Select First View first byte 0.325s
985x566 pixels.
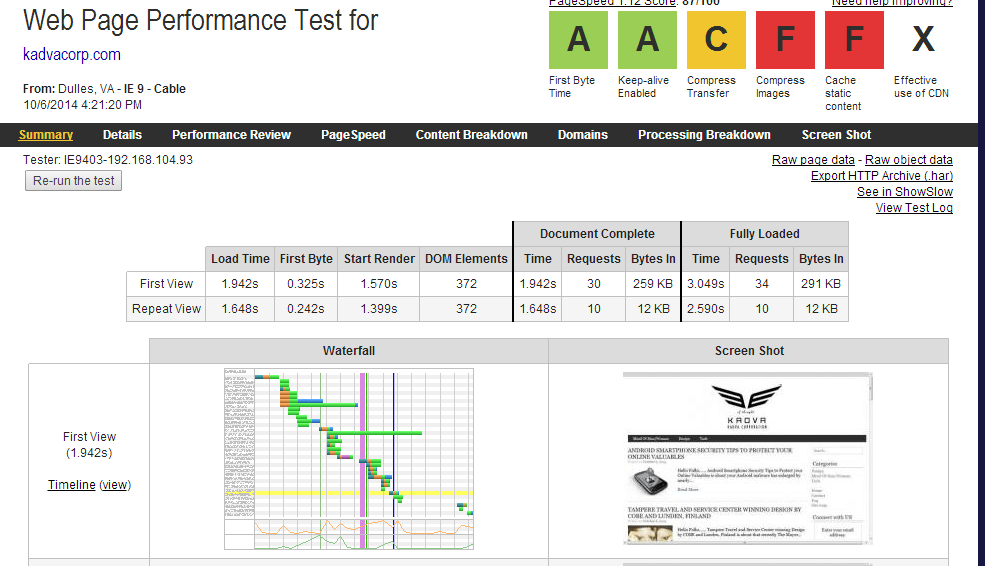(x=306, y=284)
